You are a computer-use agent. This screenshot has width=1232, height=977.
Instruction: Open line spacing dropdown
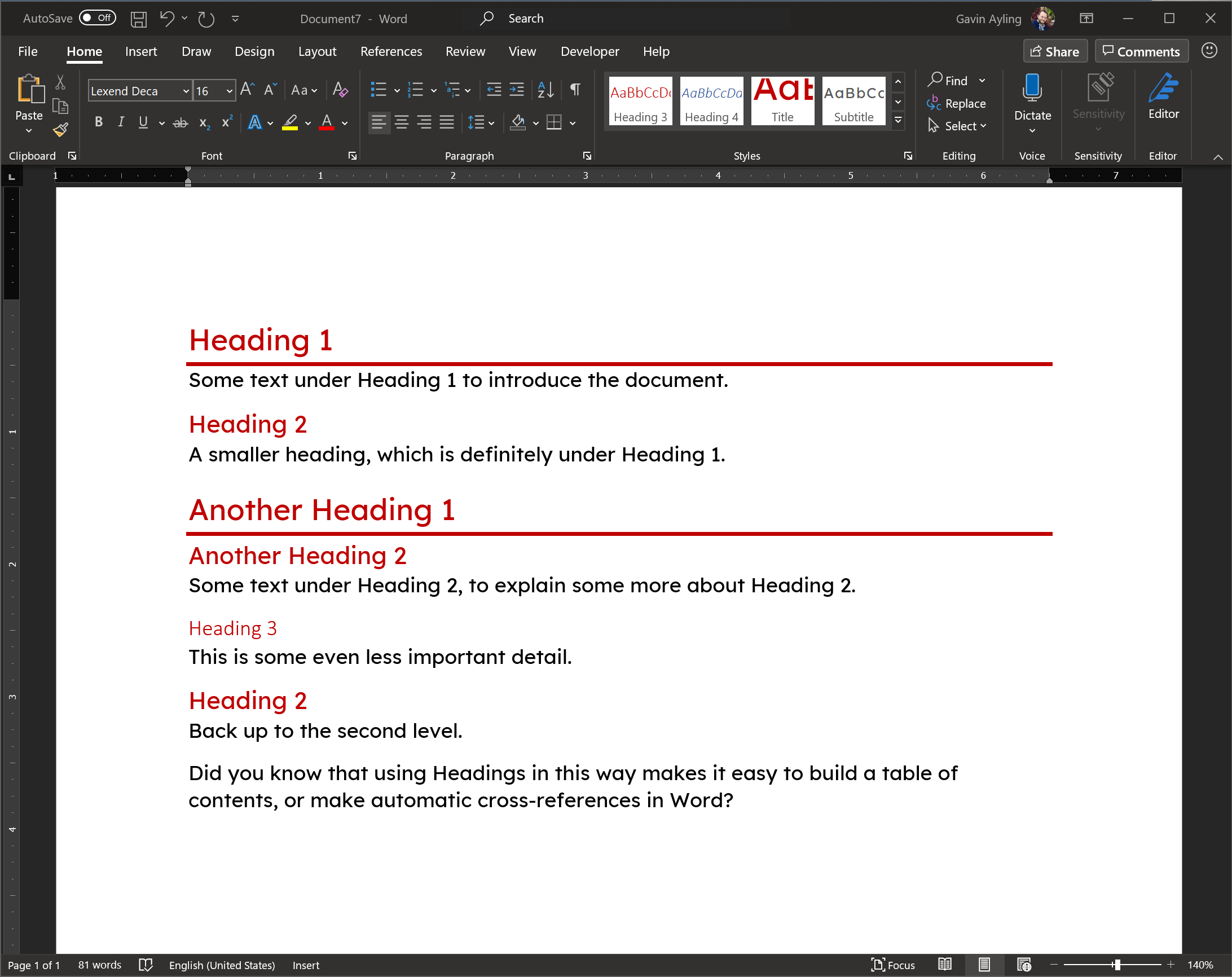[481, 122]
